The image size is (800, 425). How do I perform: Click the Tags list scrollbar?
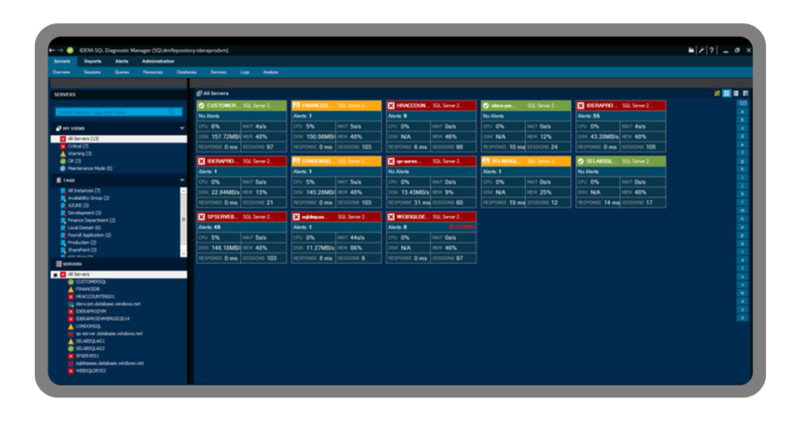183,220
